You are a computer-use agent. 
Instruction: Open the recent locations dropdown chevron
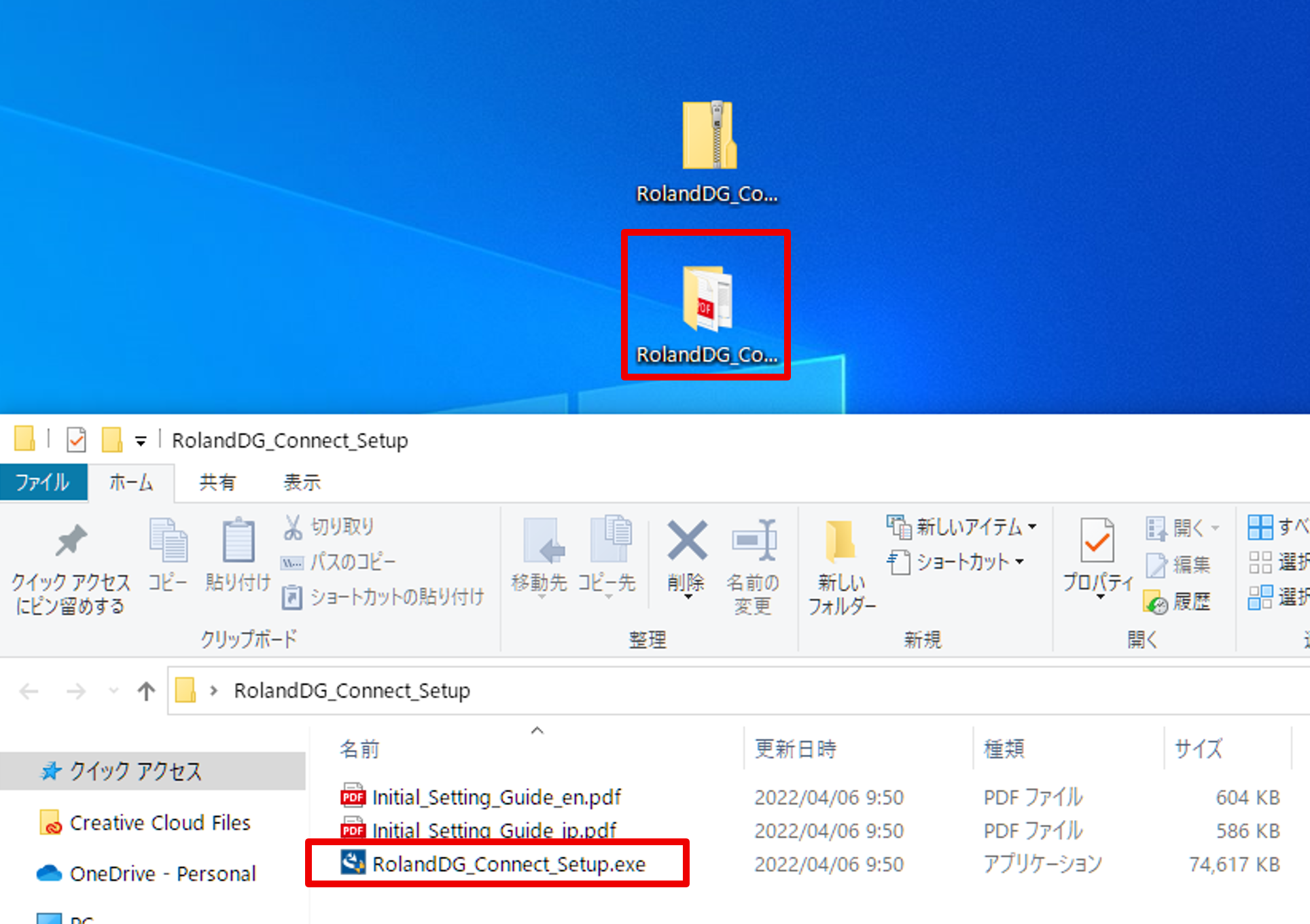point(113,691)
